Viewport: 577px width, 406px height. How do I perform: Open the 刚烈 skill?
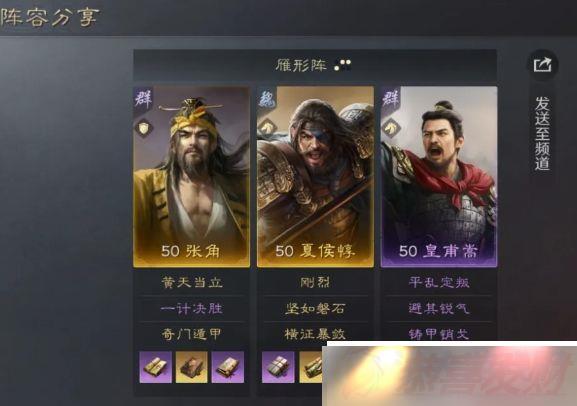pyautogui.click(x=315, y=282)
